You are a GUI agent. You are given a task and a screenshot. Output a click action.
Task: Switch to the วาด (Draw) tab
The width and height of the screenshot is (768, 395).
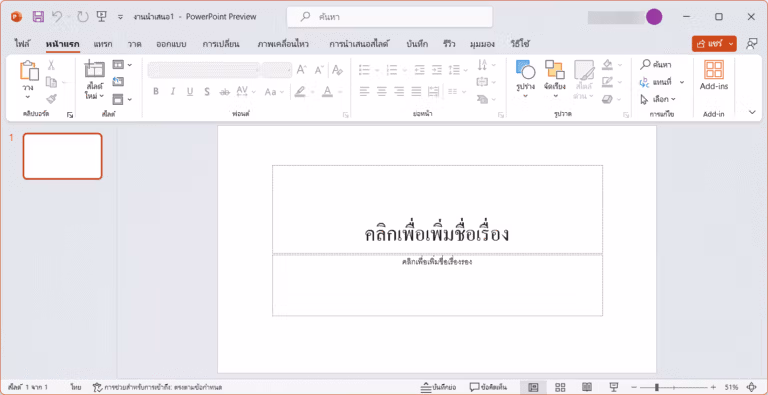[x=135, y=44]
